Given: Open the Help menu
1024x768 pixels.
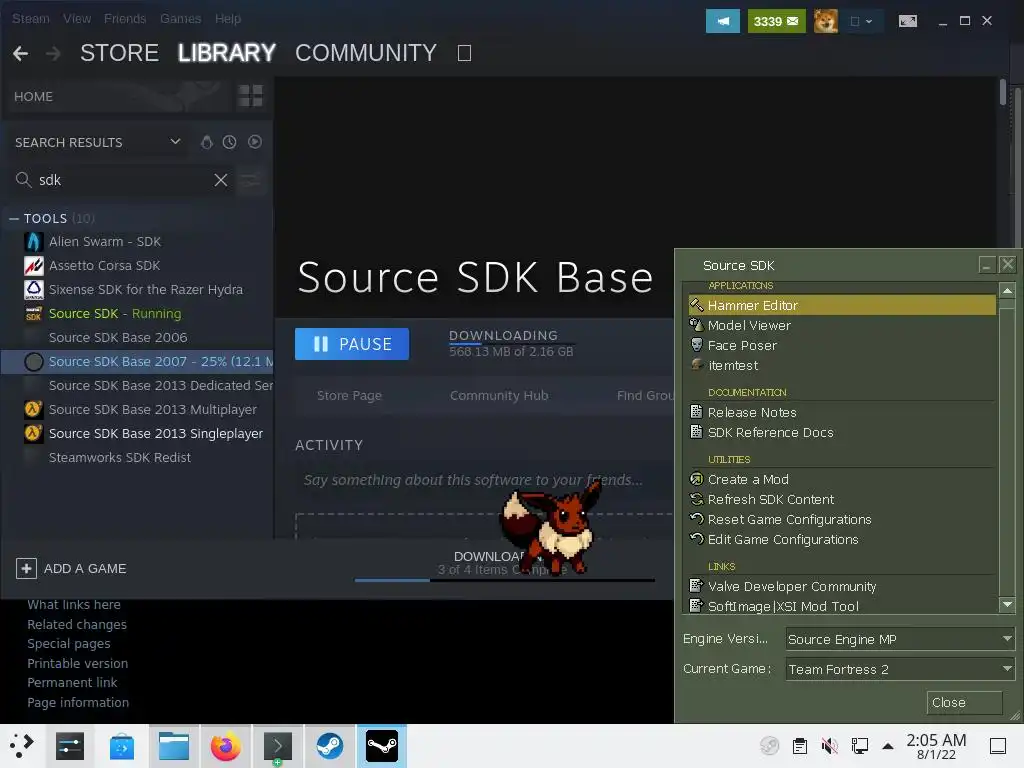Looking at the screenshot, I should point(228,19).
